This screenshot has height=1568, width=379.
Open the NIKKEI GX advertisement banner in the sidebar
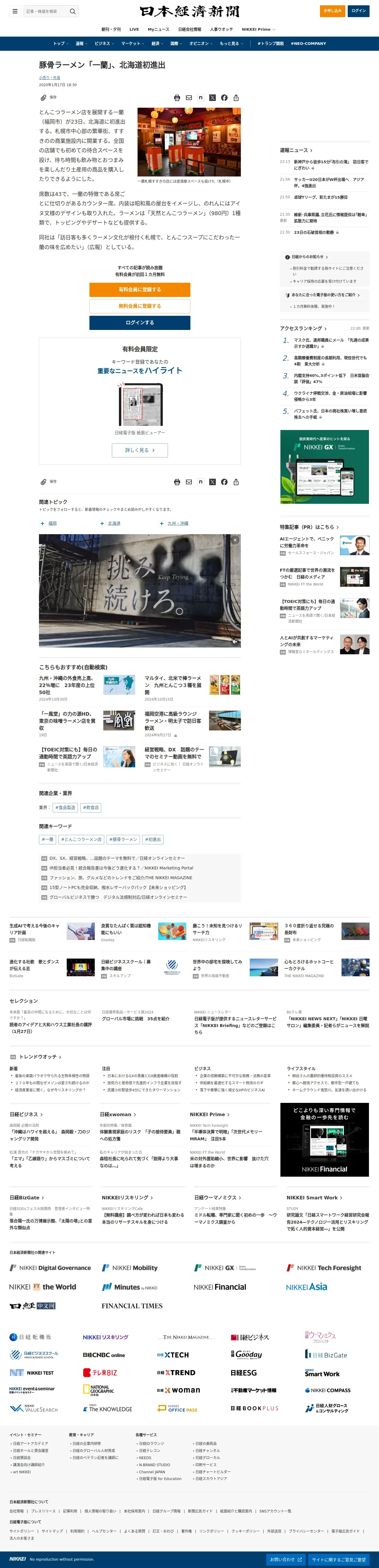point(324,467)
